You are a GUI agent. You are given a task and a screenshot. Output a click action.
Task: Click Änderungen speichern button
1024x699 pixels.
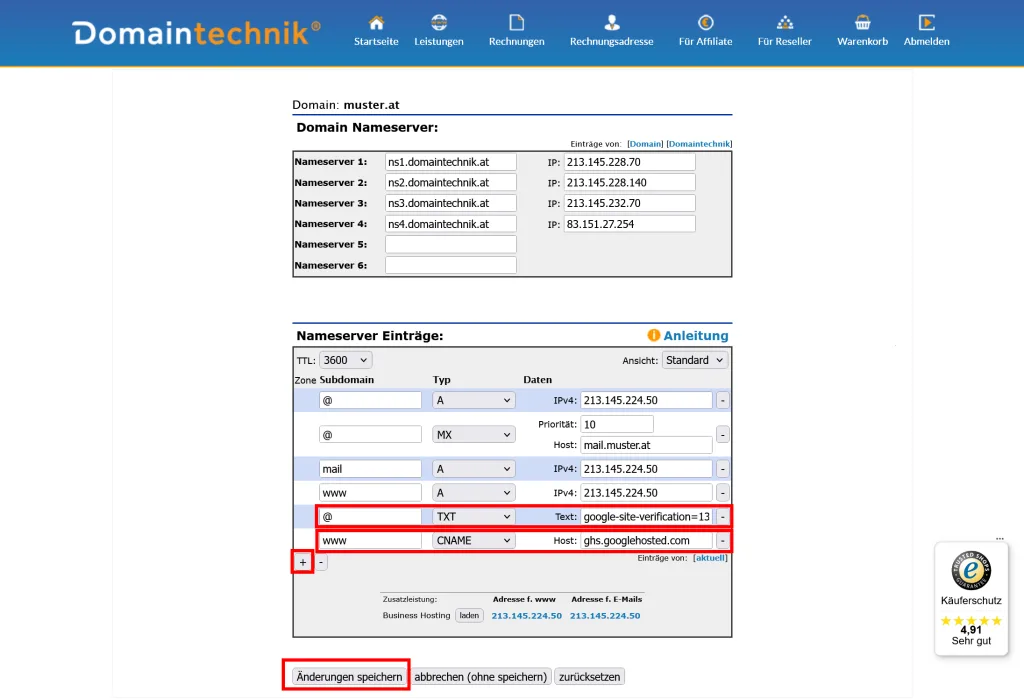point(348,677)
